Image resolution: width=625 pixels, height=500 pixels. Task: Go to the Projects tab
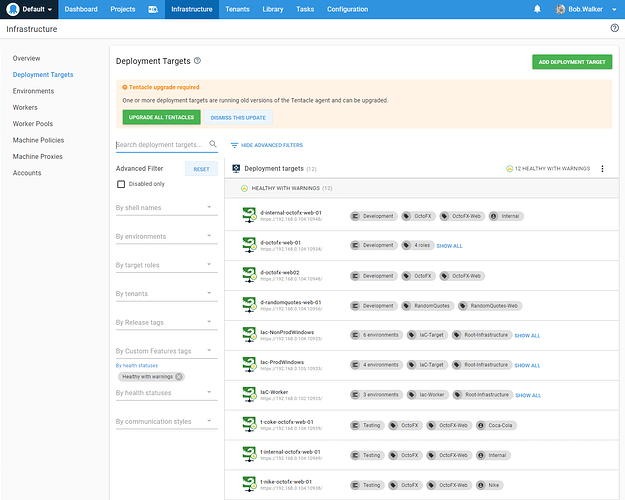pos(123,9)
